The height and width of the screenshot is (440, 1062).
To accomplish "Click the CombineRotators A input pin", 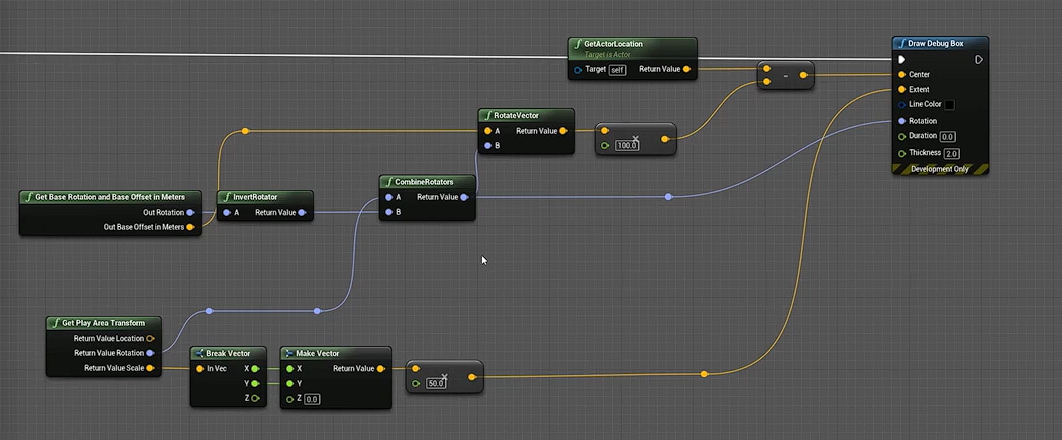I will [388, 198].
